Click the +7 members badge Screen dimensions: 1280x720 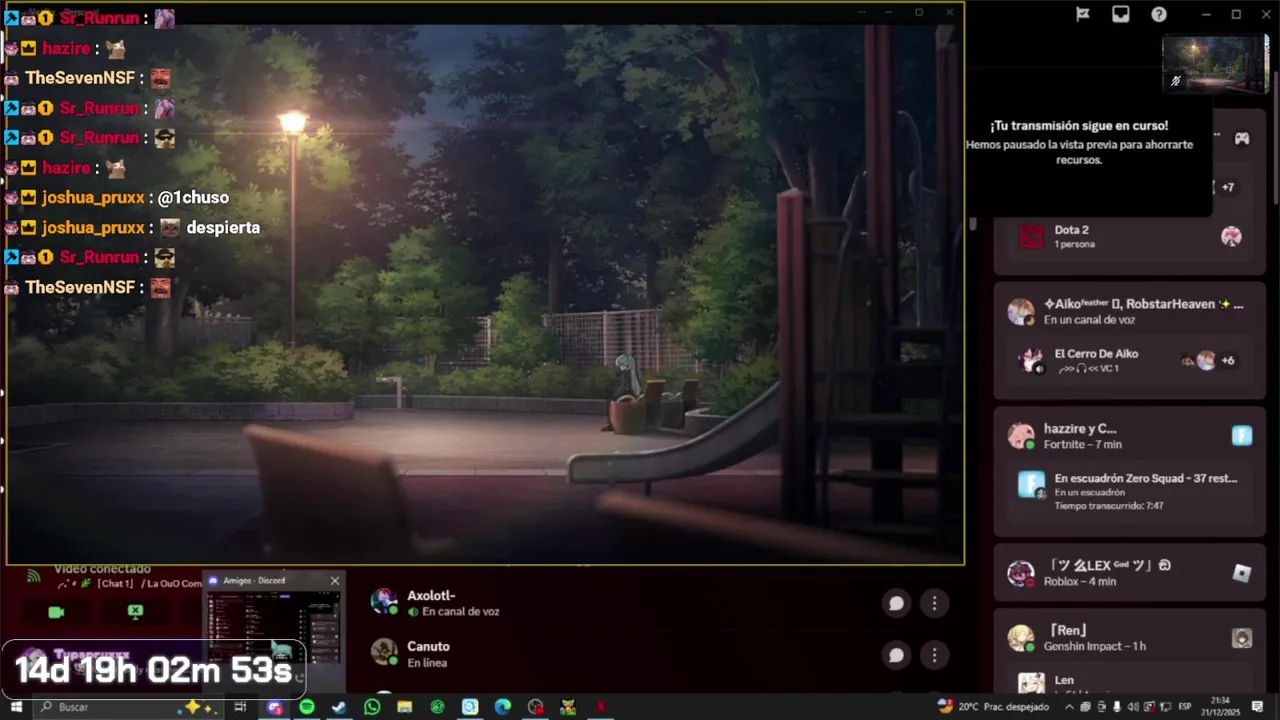point(1228,187)
